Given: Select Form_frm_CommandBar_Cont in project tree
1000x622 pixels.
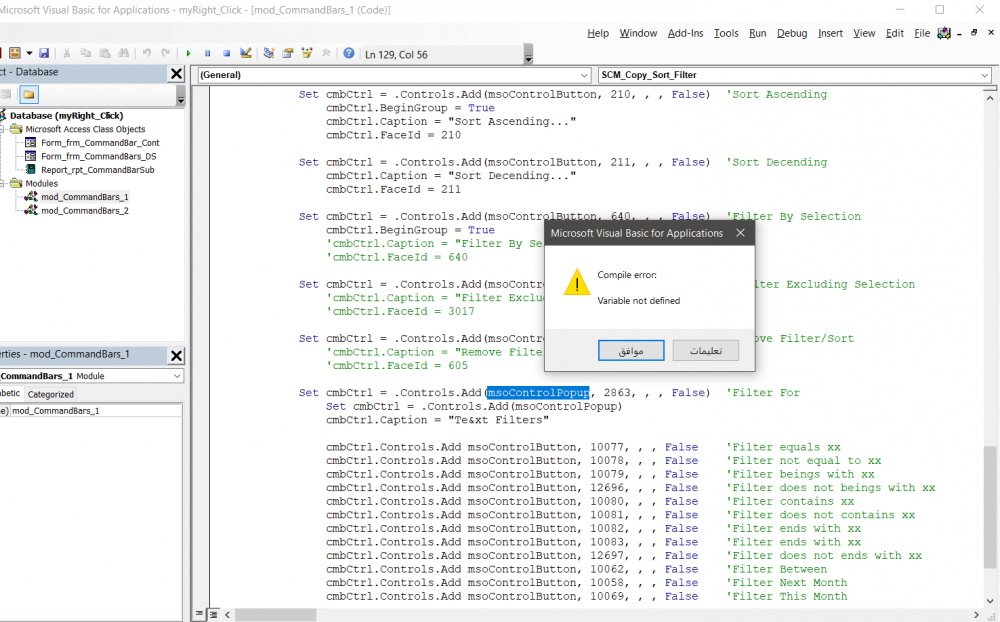Looking at the screenshot, I should (100, 143).
